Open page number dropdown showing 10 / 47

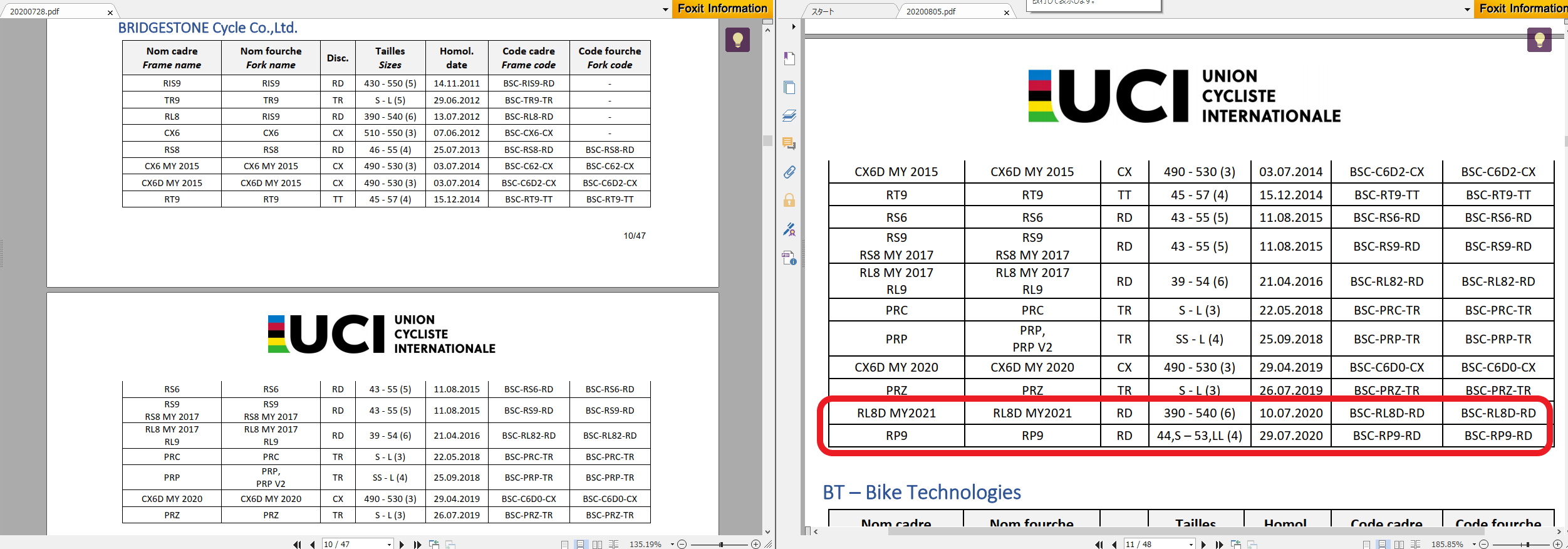coord(389,545)
